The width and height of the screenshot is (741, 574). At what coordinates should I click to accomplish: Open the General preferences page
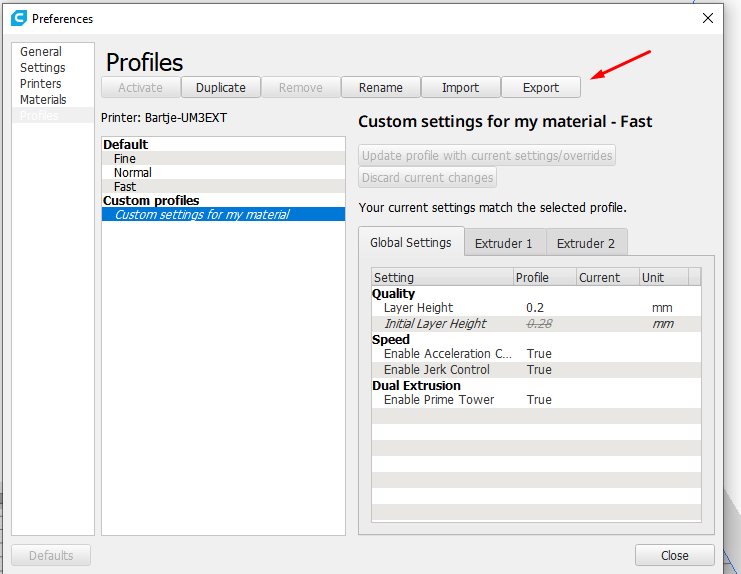[x=41, y=52]
